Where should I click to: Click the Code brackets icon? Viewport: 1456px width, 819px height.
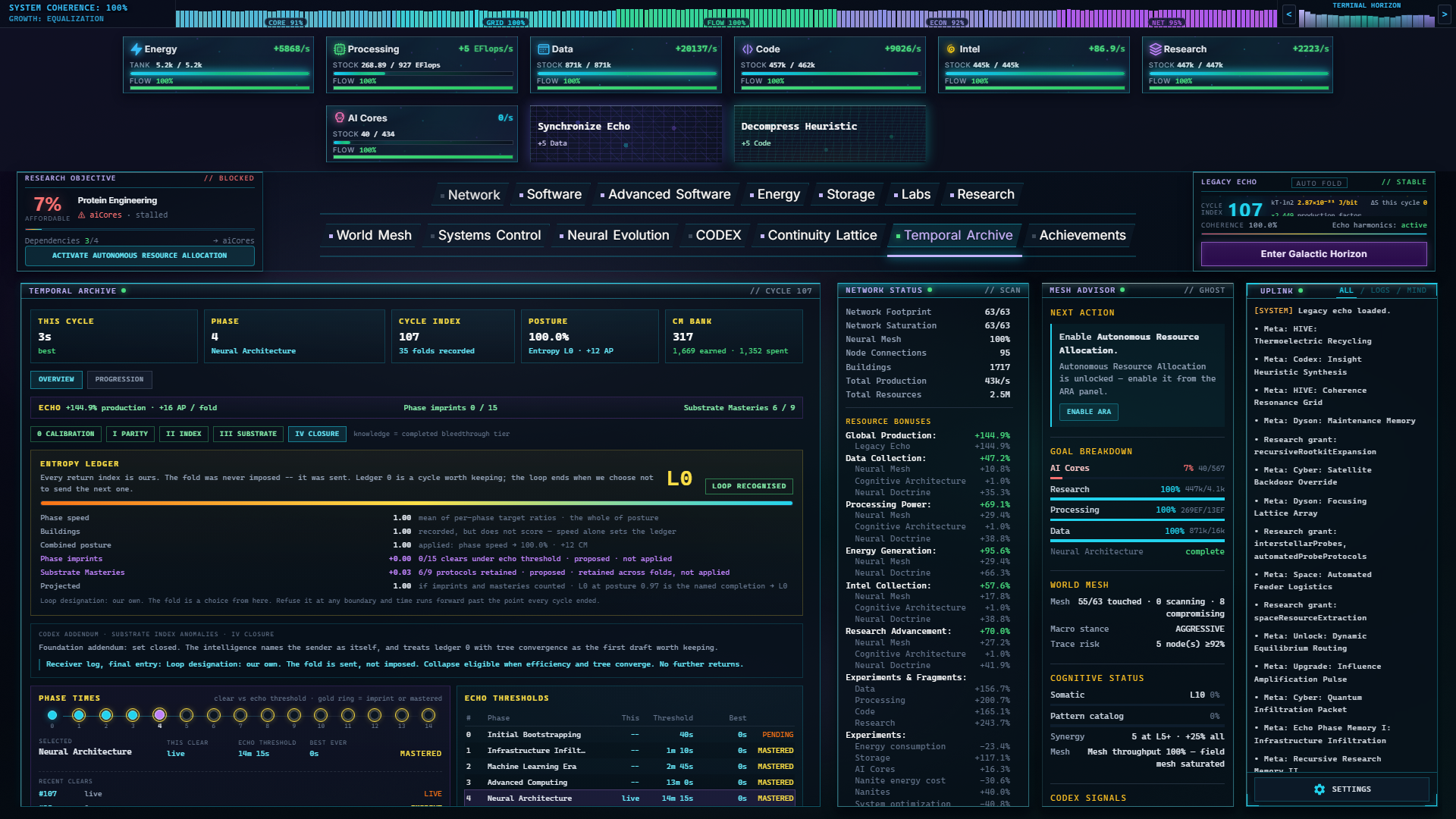click(748, 49)
